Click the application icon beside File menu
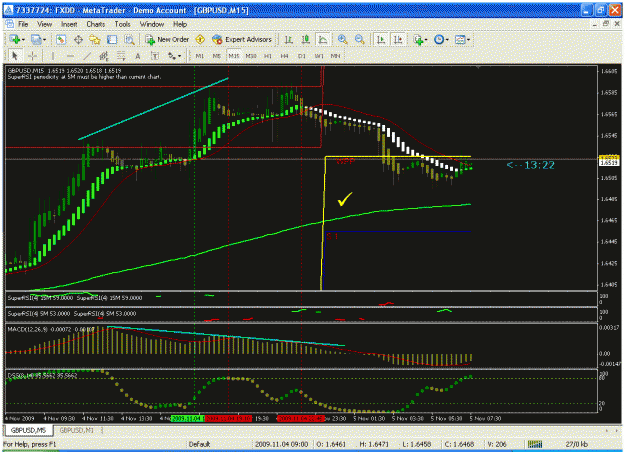This screenshot has height=452, width=625. click(x=9, y=24)
